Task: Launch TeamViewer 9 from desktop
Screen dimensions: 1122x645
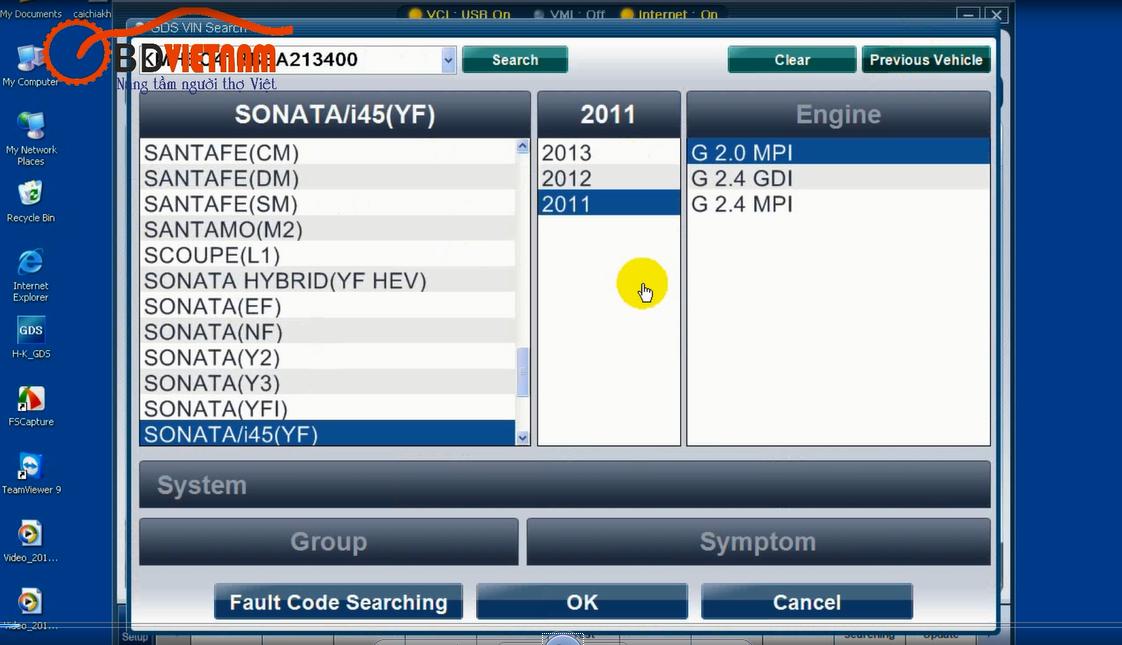Action: pos(31,473)
